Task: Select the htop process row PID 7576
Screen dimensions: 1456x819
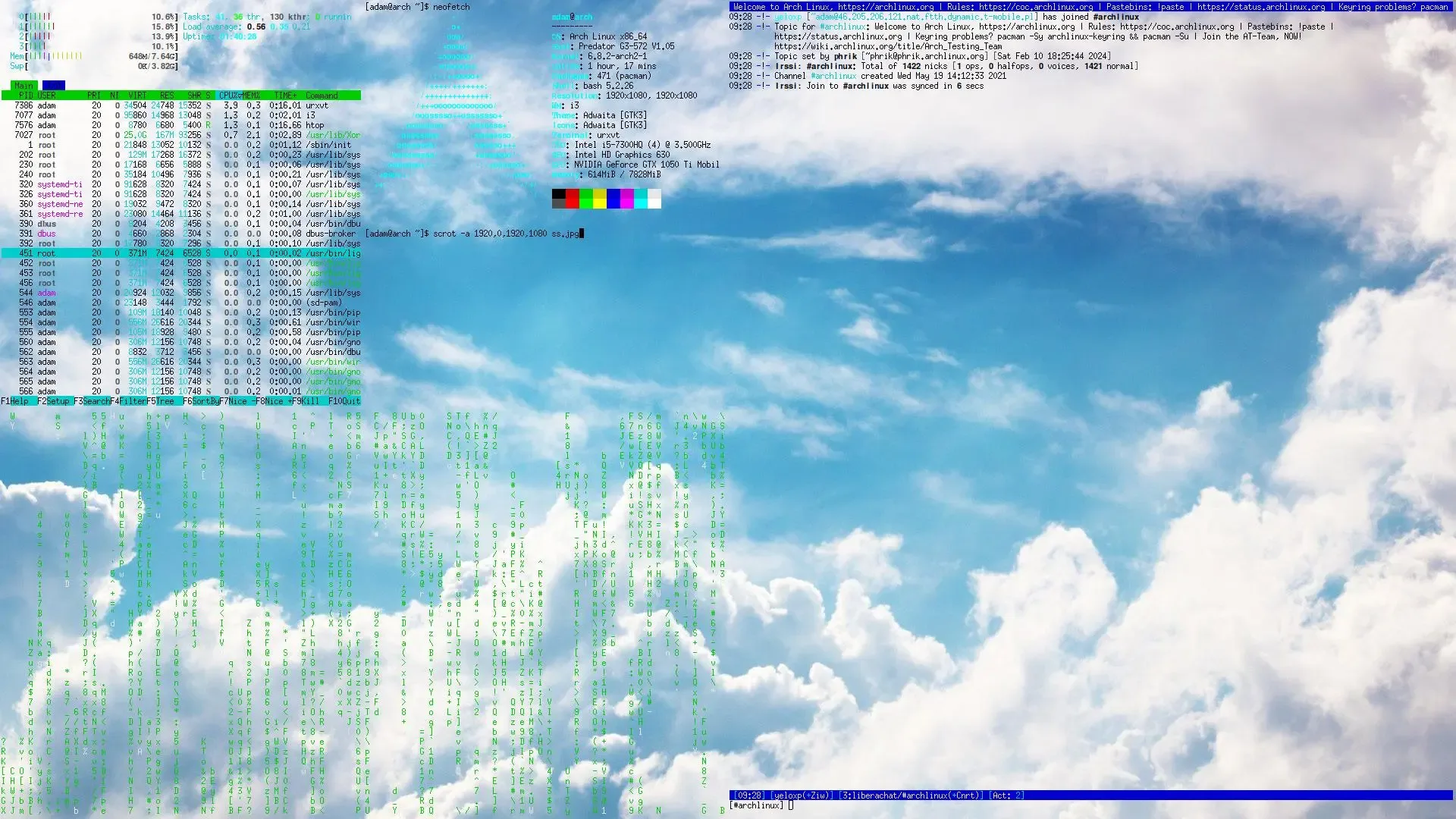Action: pos(180,125)
